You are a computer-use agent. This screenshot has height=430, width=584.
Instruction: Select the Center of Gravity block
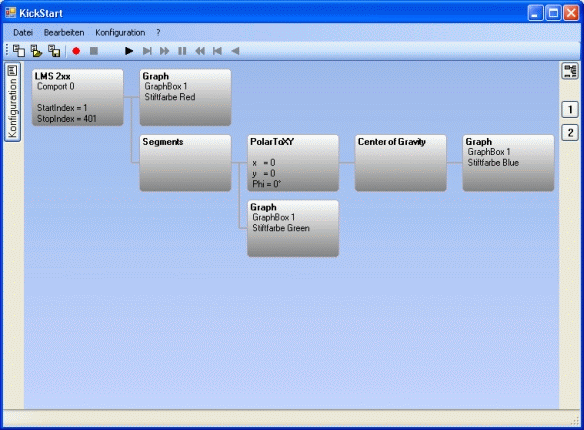pyautogui.click(x=401, y=163)
